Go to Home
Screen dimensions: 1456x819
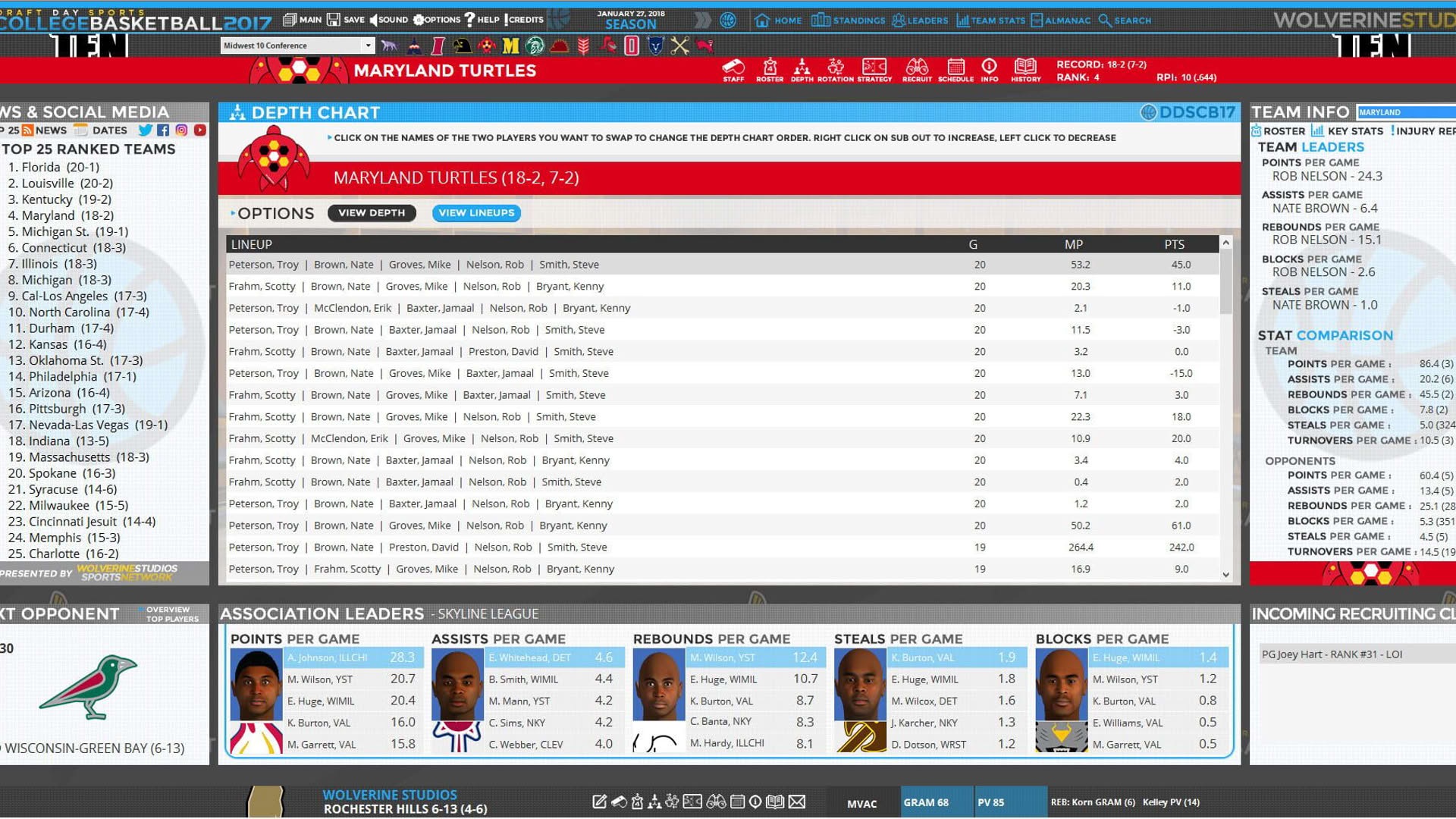pos(778,20)
